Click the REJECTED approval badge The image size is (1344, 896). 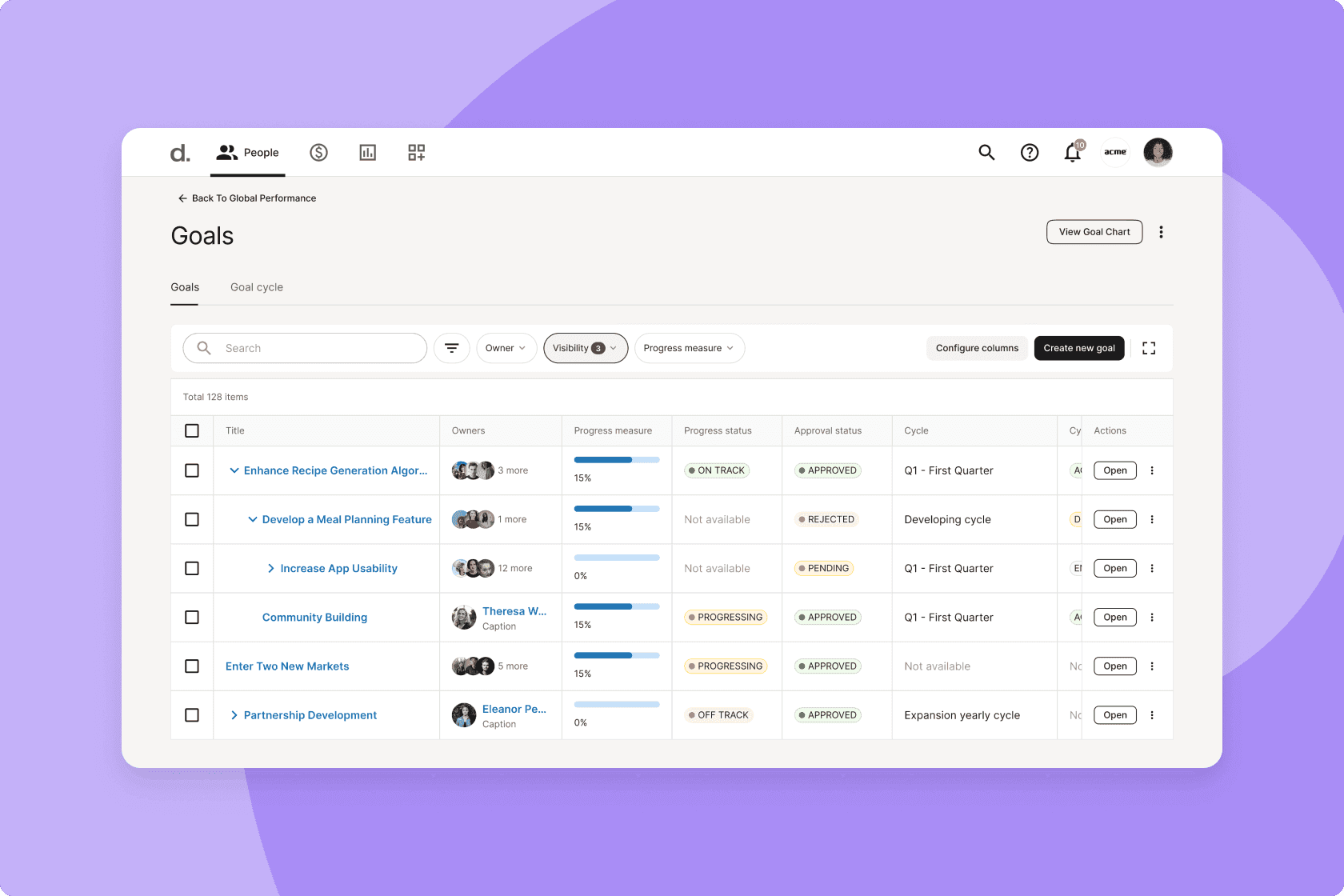[x=827, y=519]
